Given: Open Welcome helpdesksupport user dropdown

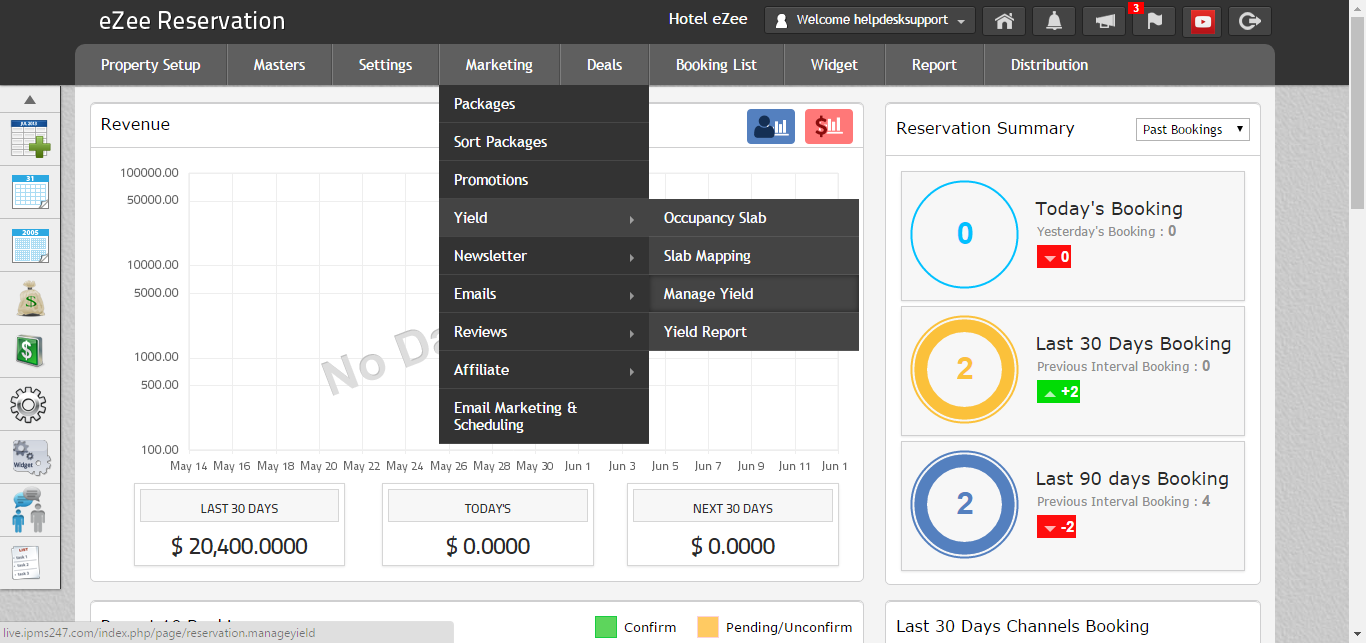Looking at the screenshot, I should coord(870,20).
